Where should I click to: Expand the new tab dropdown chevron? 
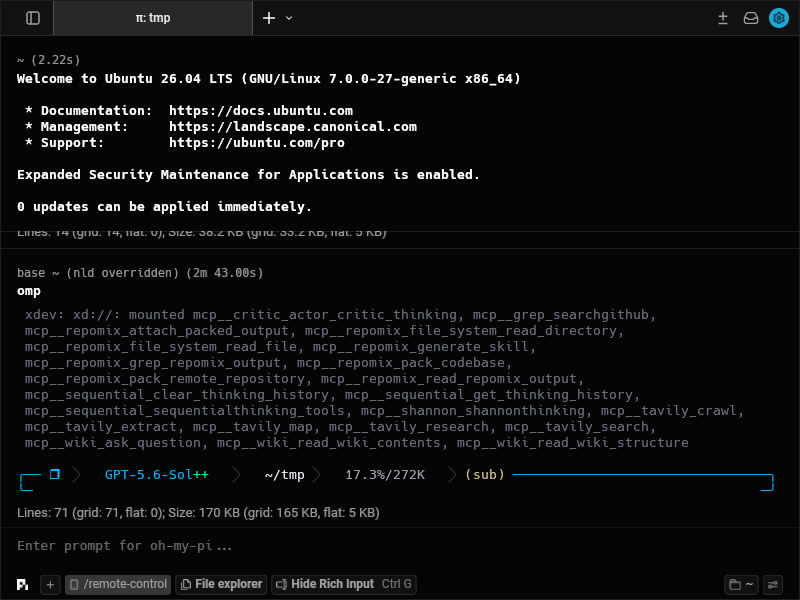point(289,18)
